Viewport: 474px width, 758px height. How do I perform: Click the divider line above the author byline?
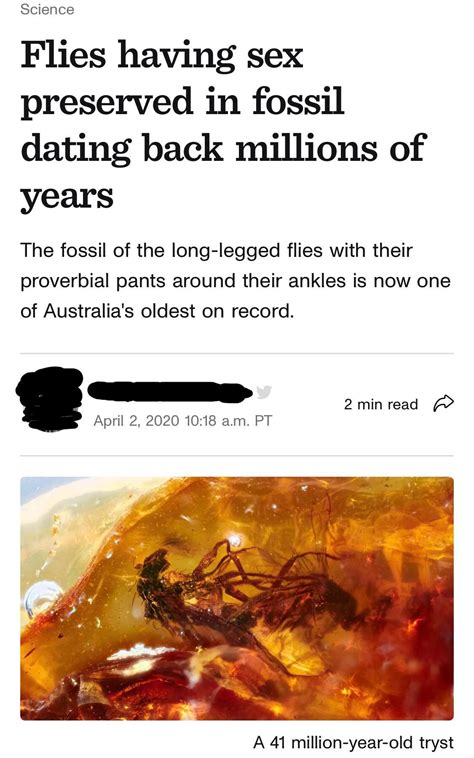237,353
